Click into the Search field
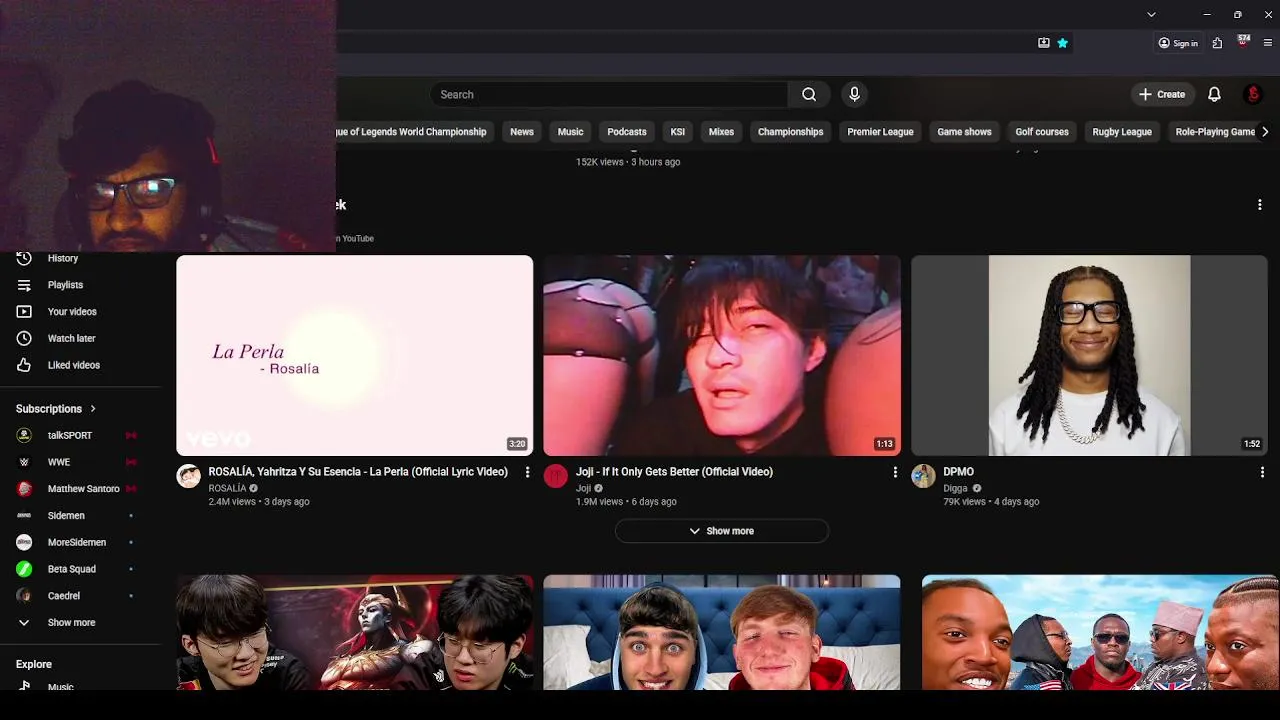 tap(609, 95)
